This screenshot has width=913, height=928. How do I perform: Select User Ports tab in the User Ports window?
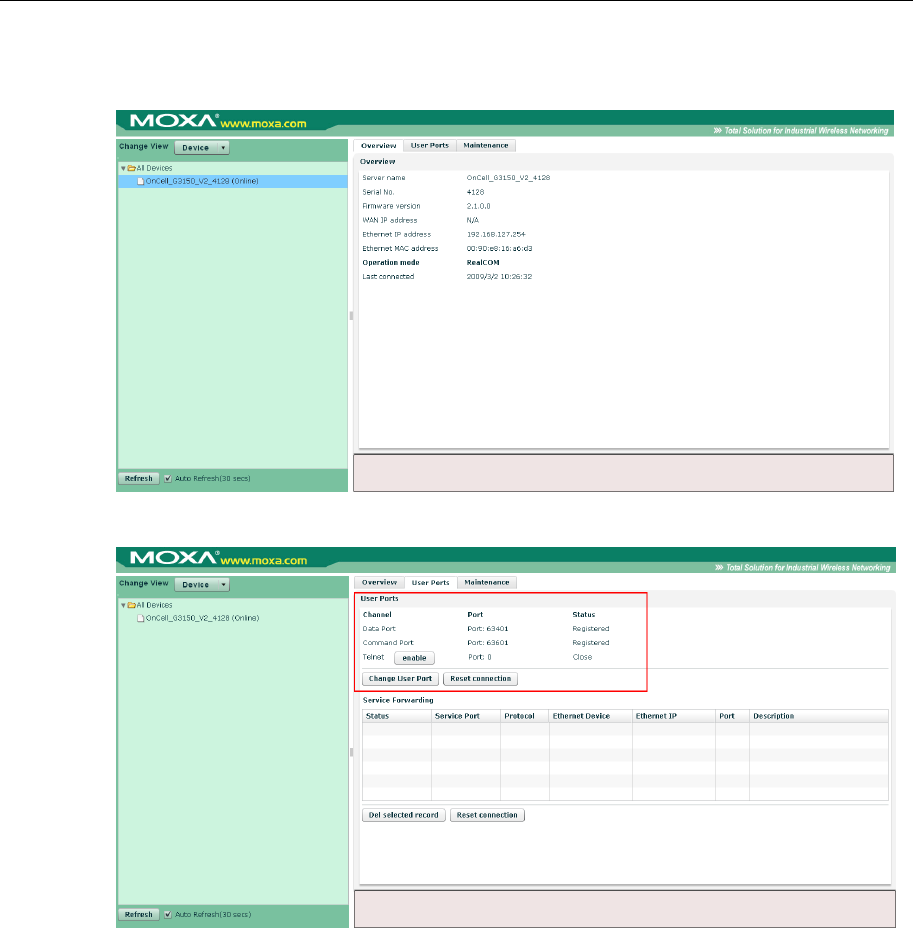click(431, 582)
